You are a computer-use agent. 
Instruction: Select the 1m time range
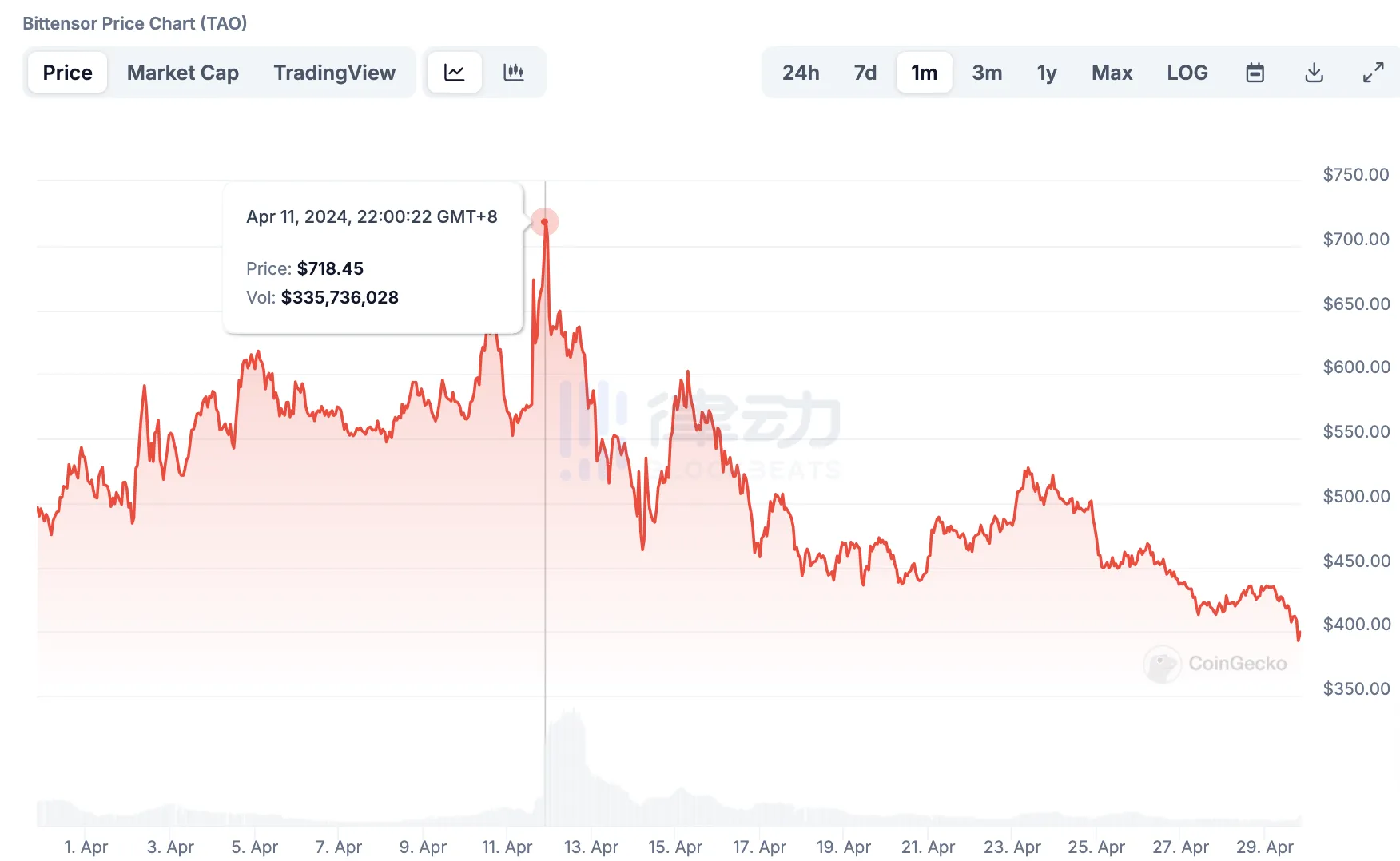pyautogui.click(x=924, y=73)
